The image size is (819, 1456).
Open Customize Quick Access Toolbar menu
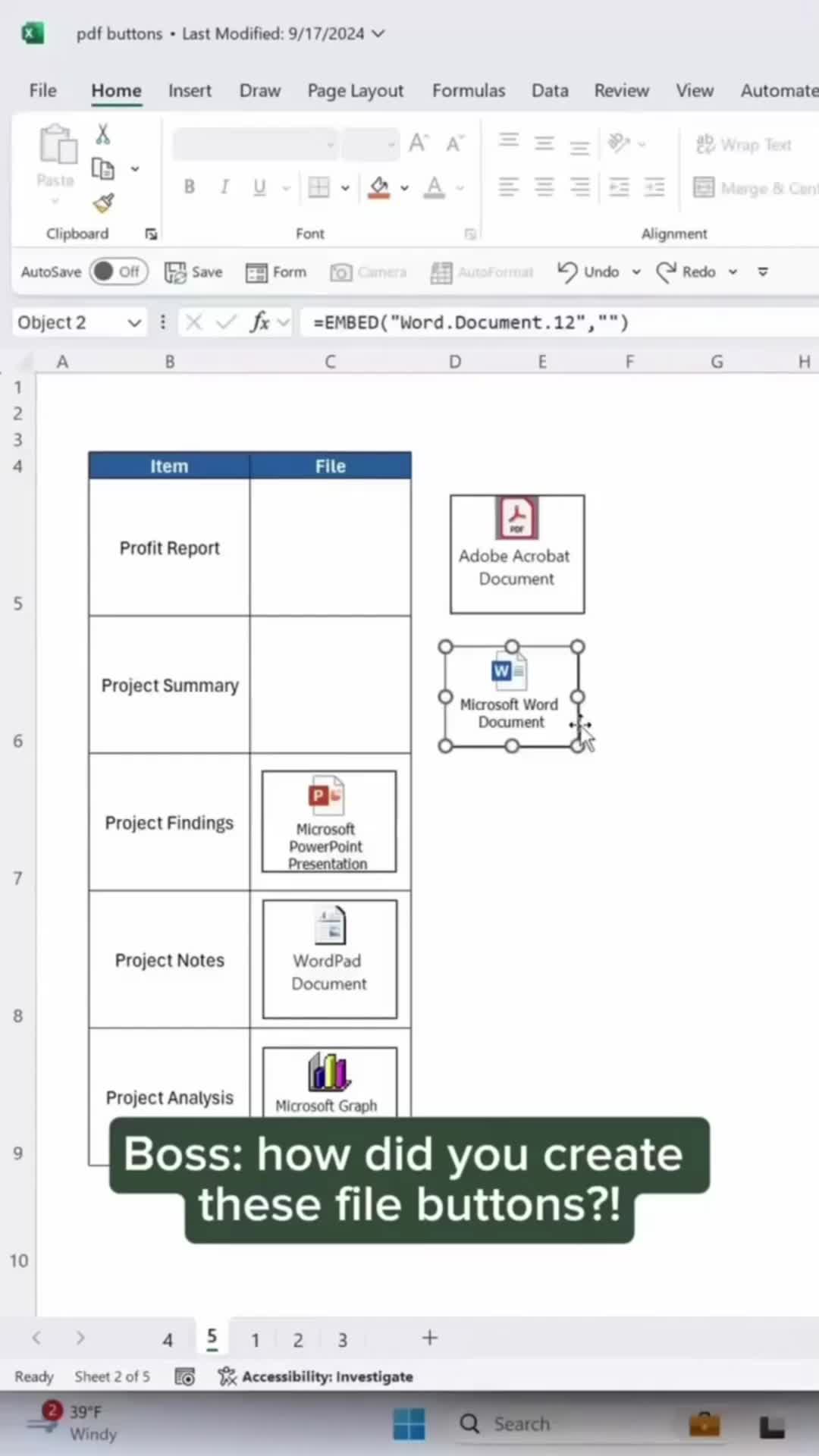click(x=763, y=272)
